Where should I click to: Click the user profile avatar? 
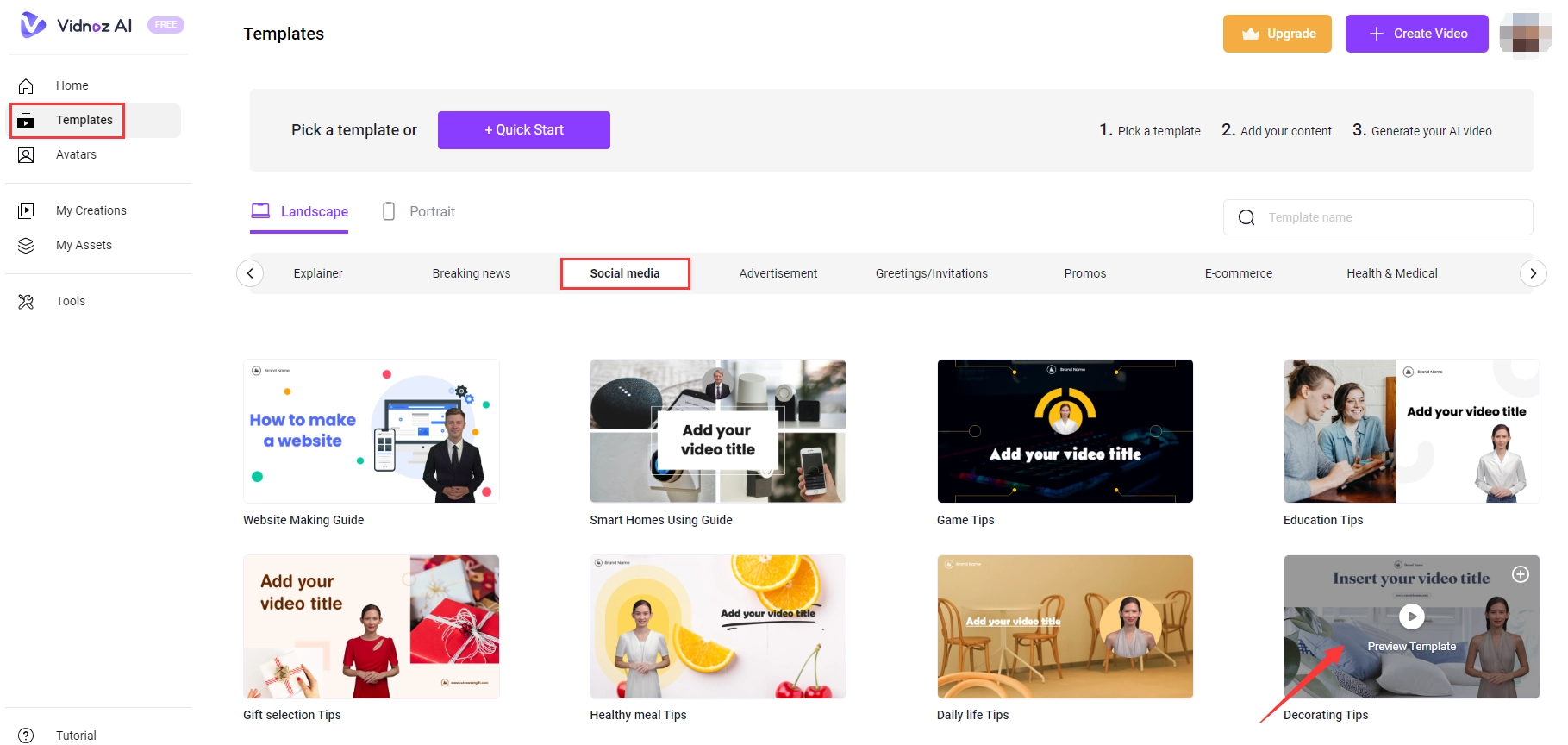coord(1524,34)
